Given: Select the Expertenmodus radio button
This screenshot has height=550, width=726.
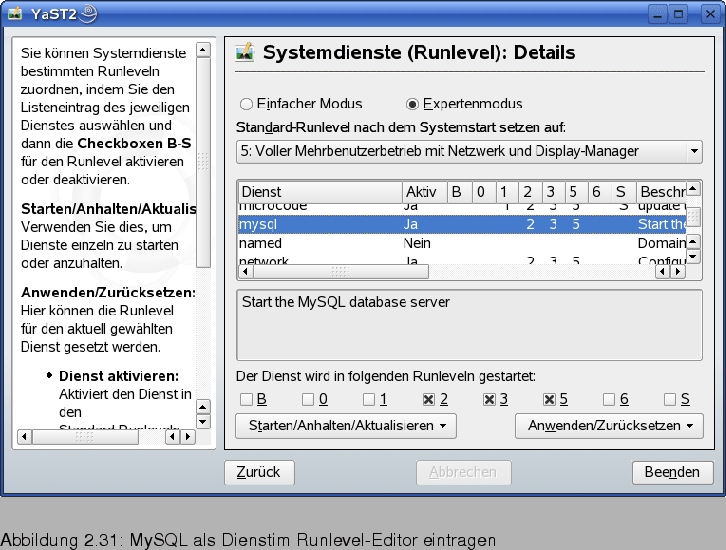Looking at the screenshot, I should tap(412, 104).
